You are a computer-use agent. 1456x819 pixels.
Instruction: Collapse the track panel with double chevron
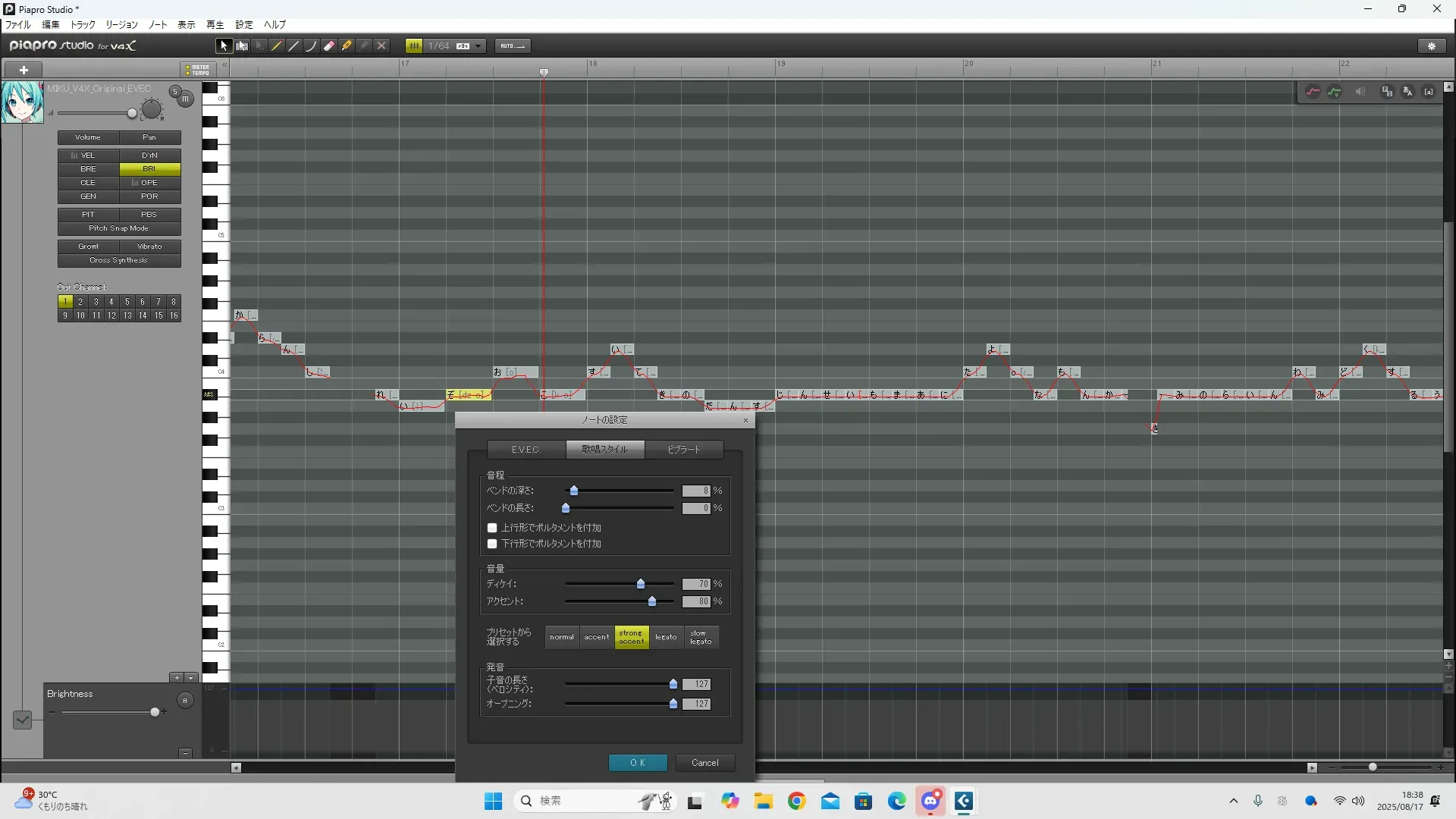pyautogui.click(x=224, y=65)
